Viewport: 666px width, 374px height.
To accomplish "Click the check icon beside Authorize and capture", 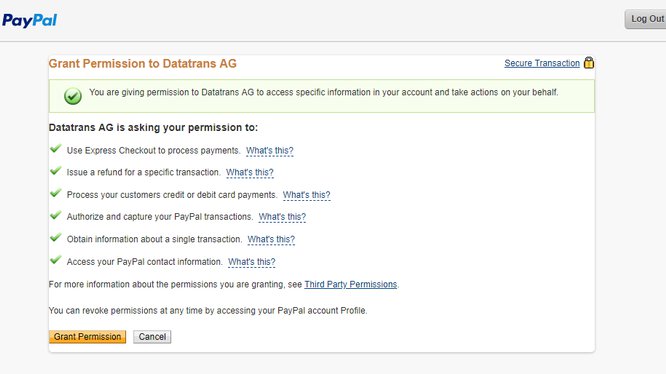I will [x=56, y=215].
